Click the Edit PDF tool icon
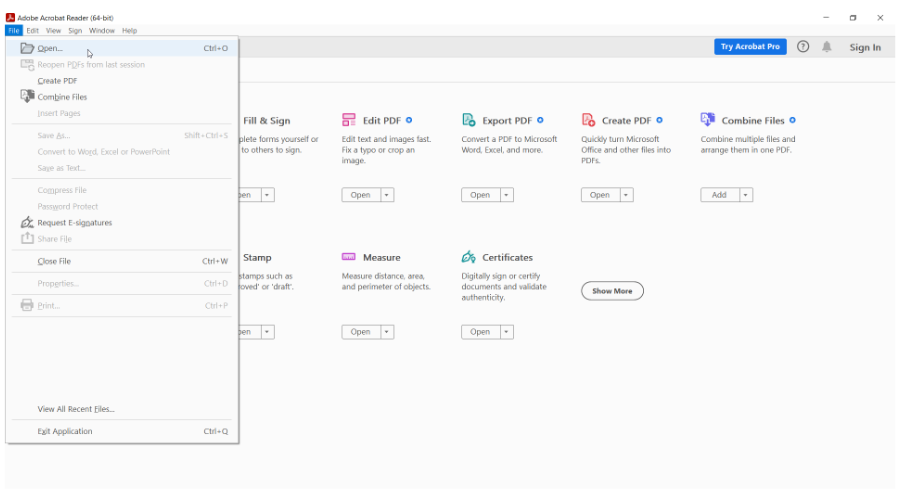This screenshot has width=900, height=500. coord(348,120)
